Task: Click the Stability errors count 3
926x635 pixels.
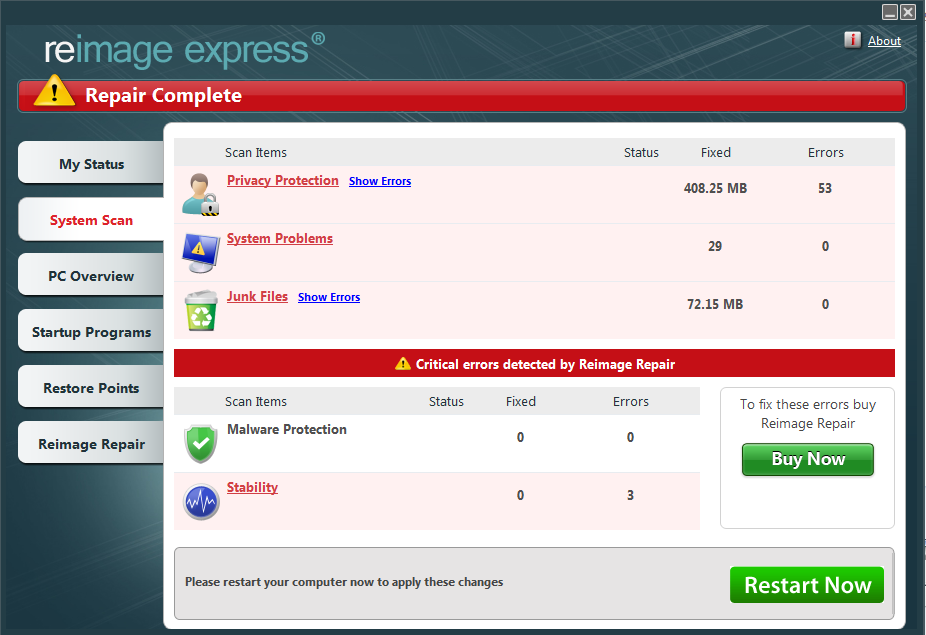Action: point(630,495)
